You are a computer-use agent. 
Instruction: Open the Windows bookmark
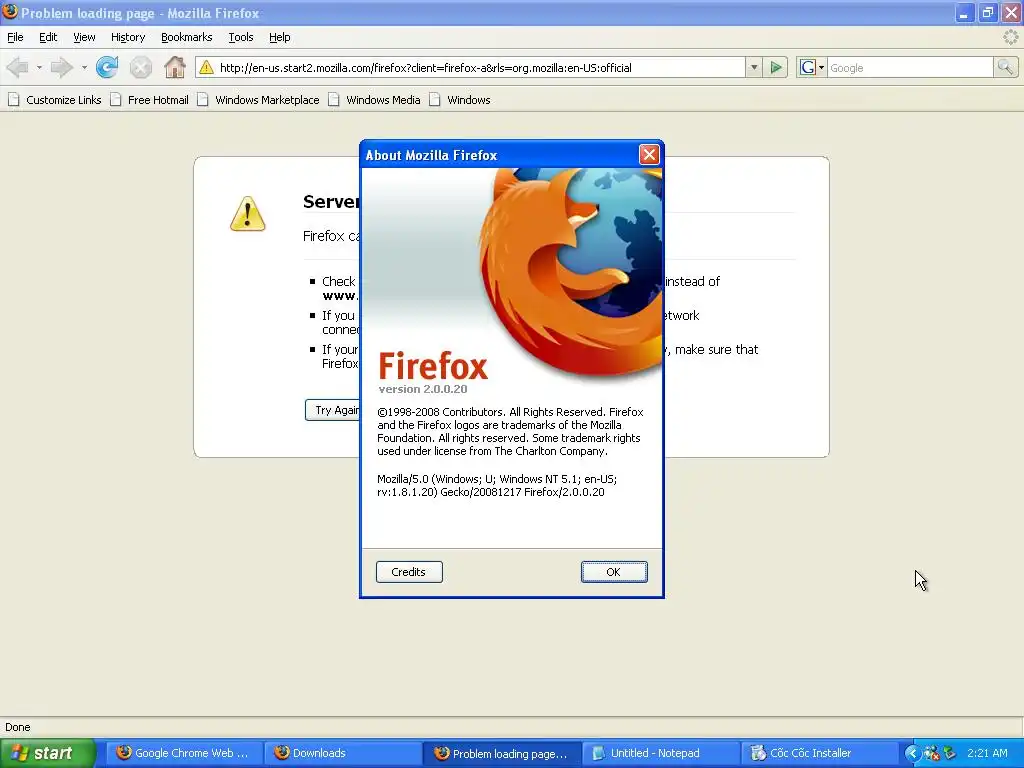(460, 100)
